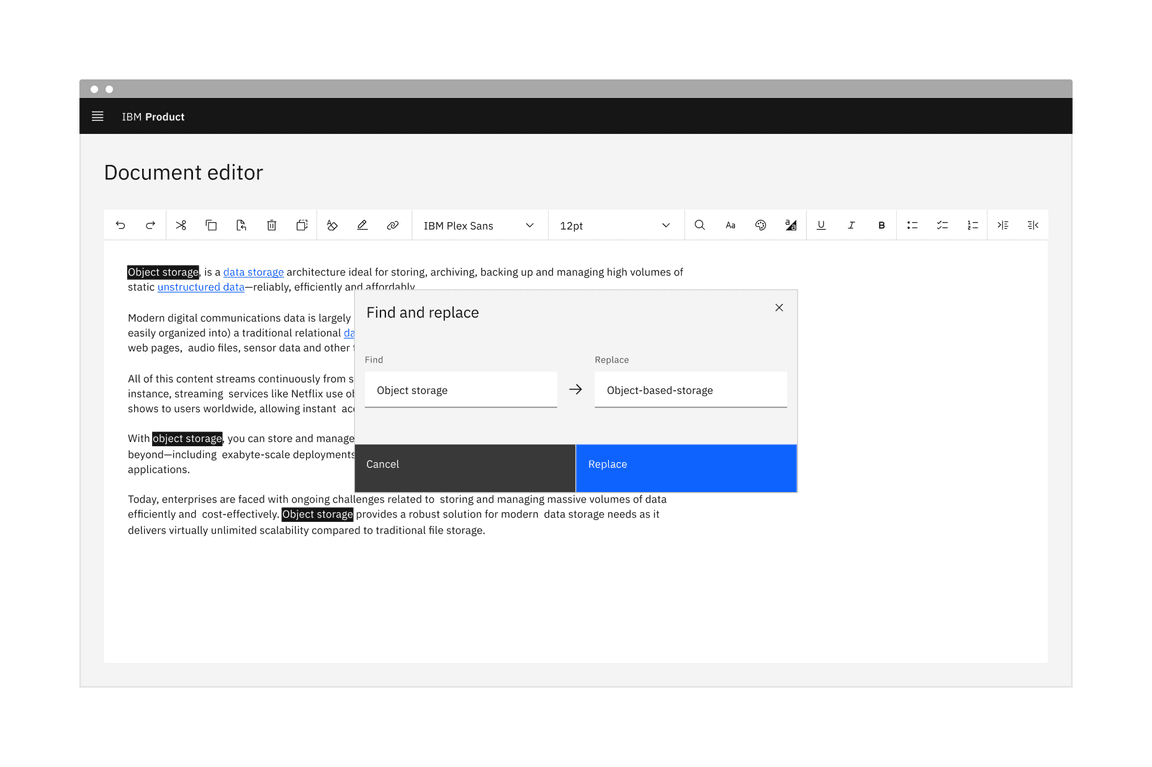
Task: Open the hamburger menu in the header
Action: (x=97, y=116)
